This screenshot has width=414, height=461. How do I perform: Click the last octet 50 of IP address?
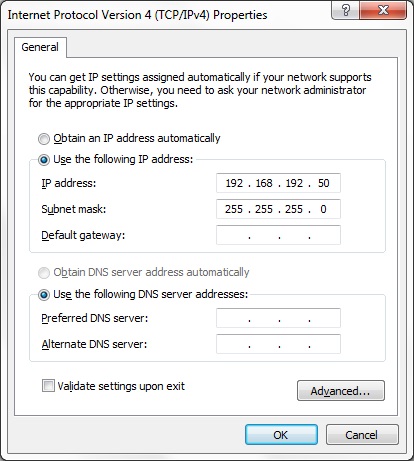click(323, 183)
